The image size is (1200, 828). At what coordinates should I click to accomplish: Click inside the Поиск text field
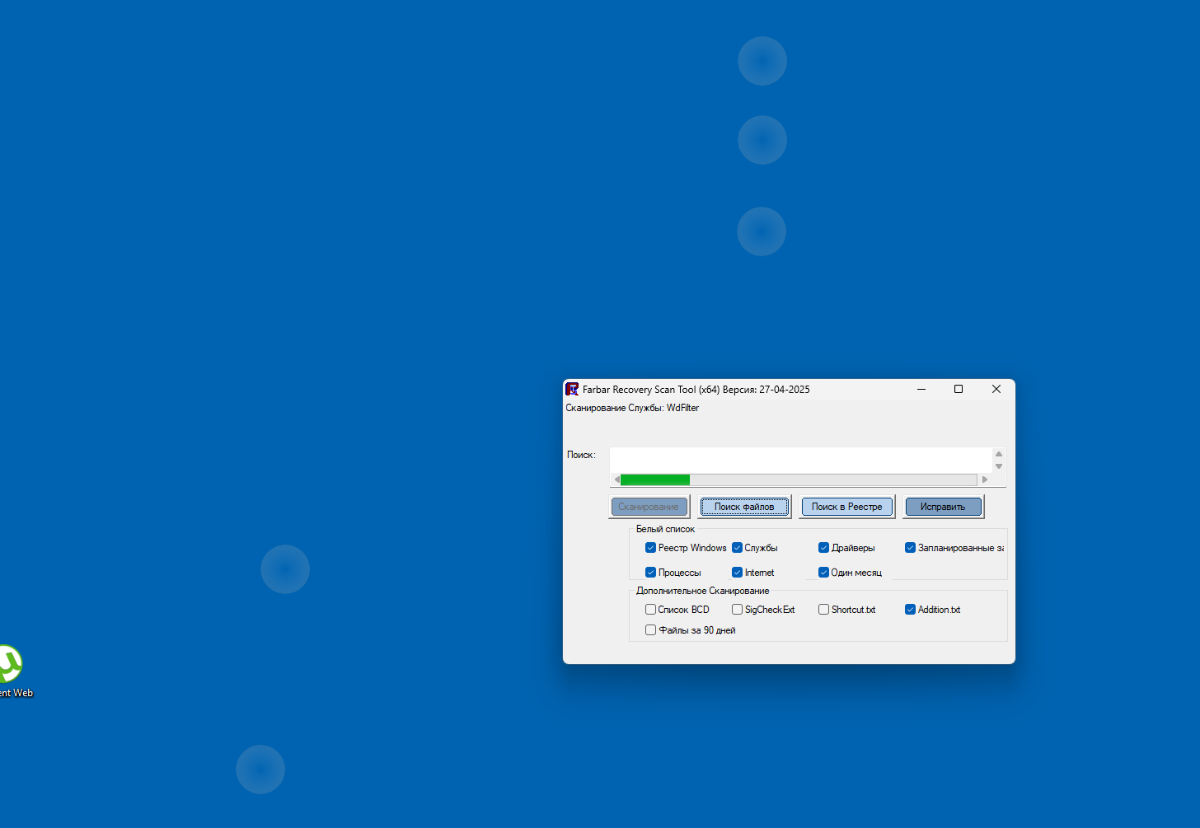800,460
